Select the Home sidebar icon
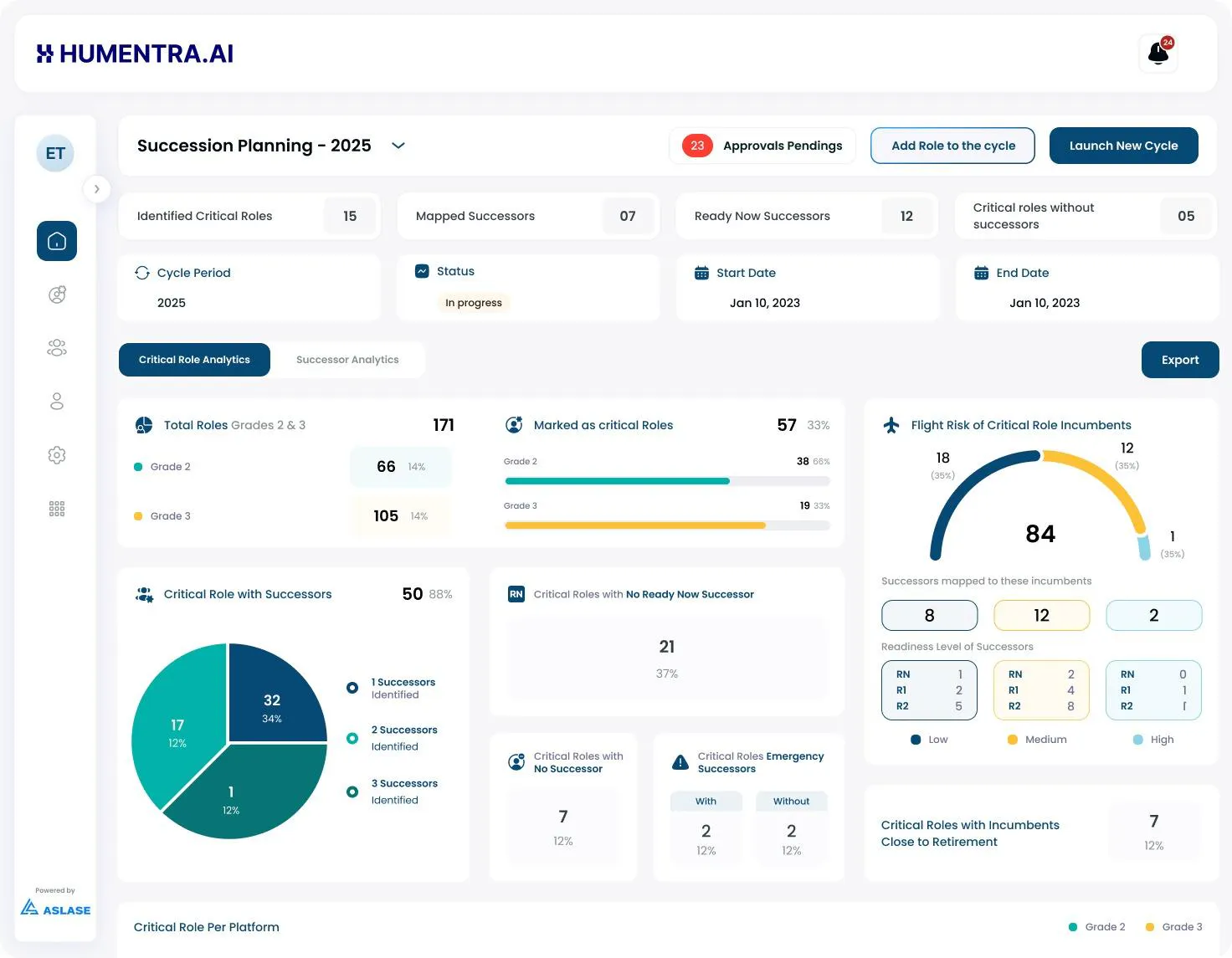The height and width of the screenshot is (958, 1232). [x=57, y=241]
